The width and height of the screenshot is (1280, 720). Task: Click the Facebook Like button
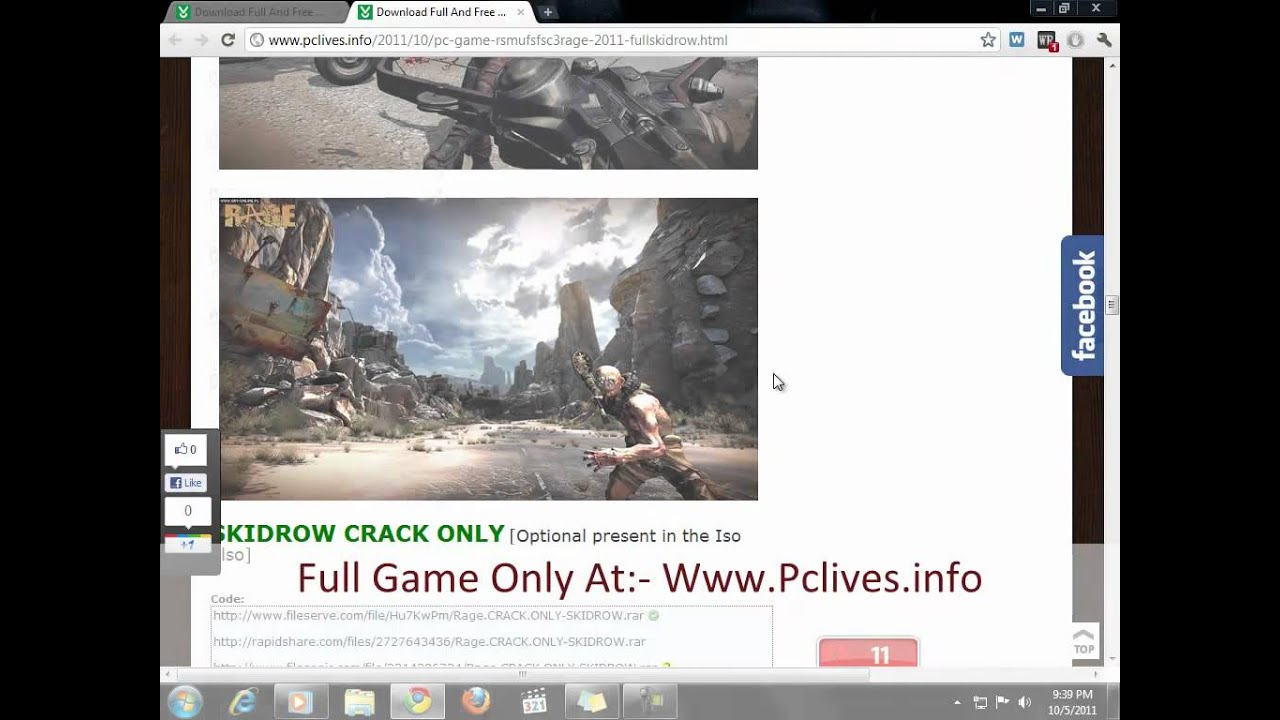coord(186,483)
